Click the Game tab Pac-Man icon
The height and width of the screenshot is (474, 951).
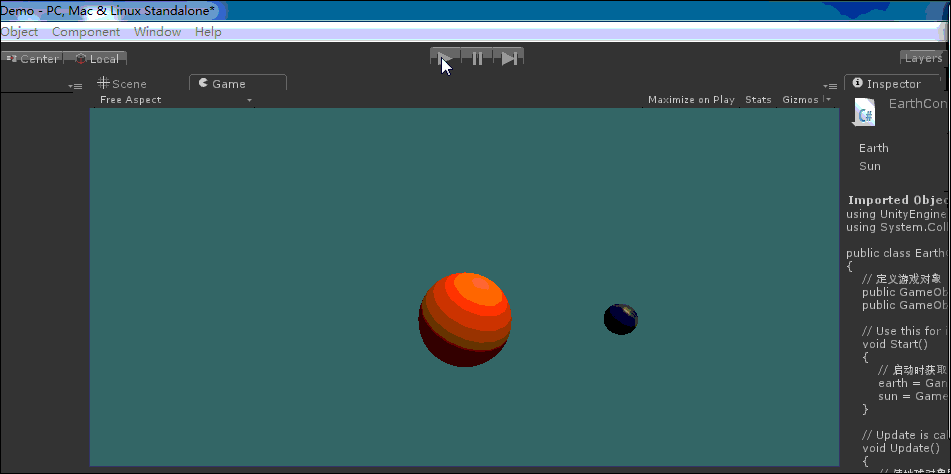(204, 83)
